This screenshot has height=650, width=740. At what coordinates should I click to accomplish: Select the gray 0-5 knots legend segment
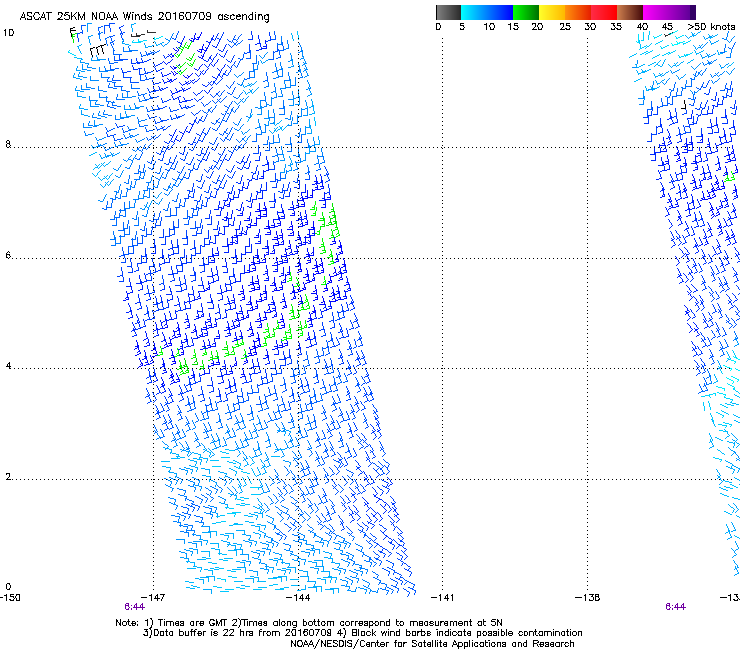(x=448, y=12)
